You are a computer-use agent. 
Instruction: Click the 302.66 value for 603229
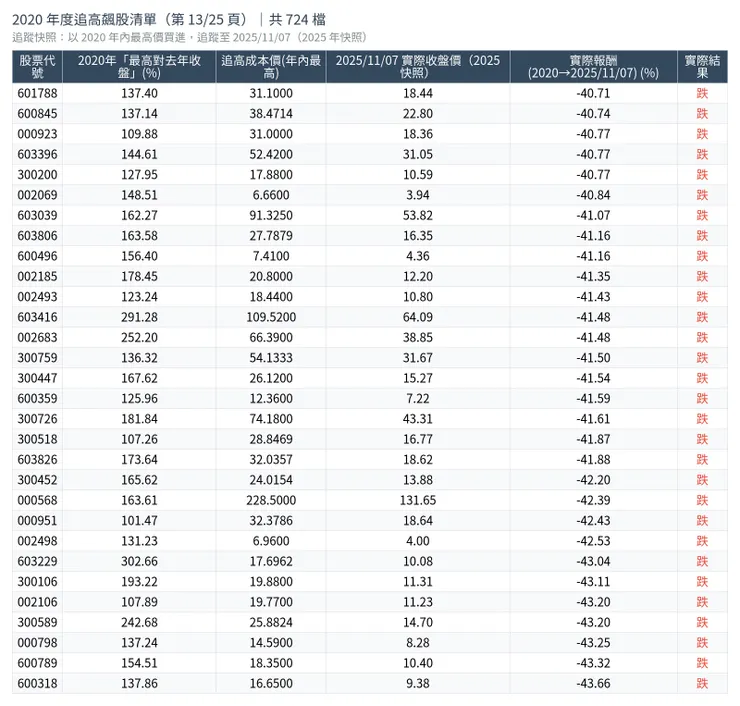pos(139,561)
